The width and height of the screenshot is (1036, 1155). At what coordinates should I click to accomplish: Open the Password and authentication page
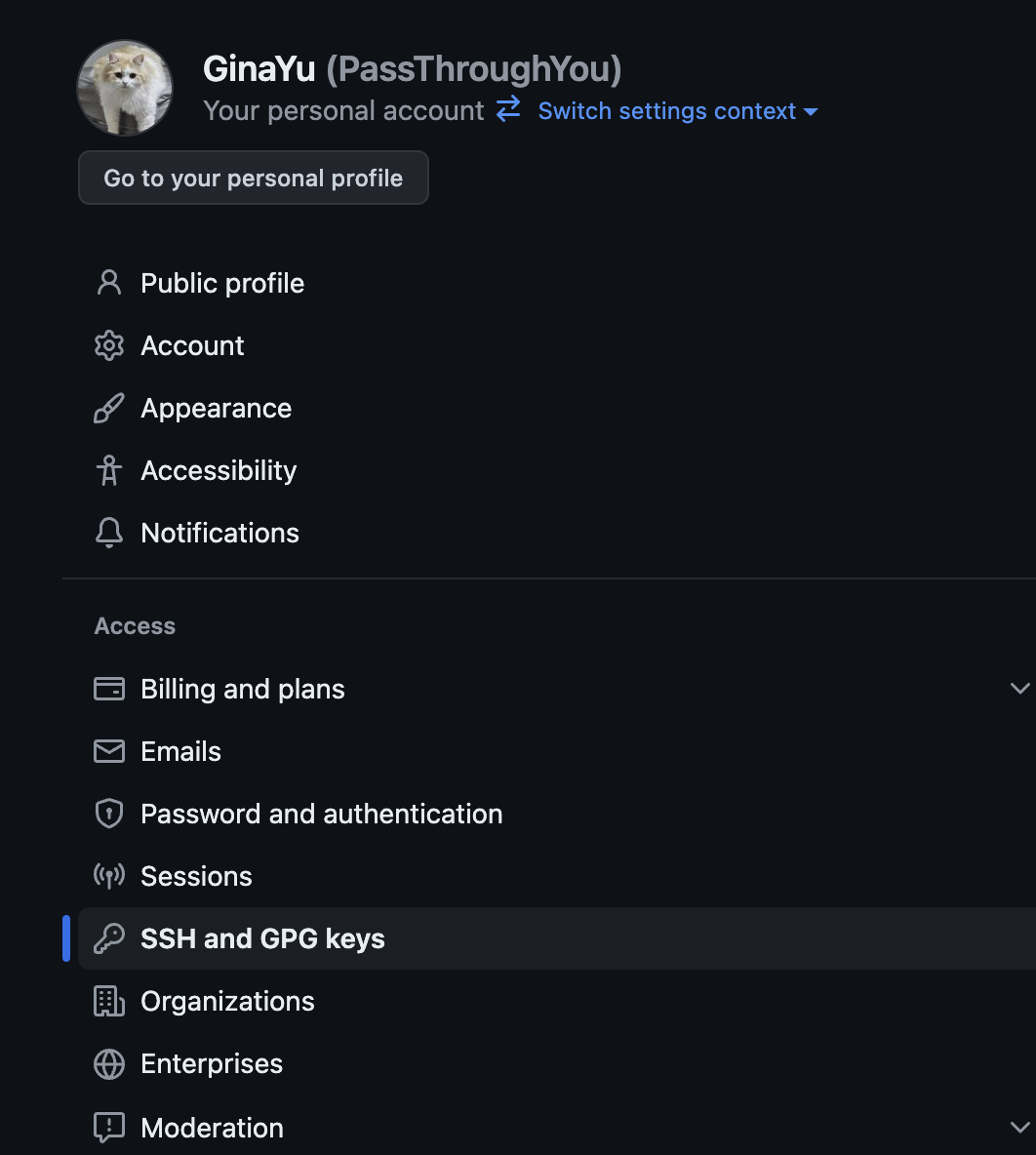(x=321, y=814)
